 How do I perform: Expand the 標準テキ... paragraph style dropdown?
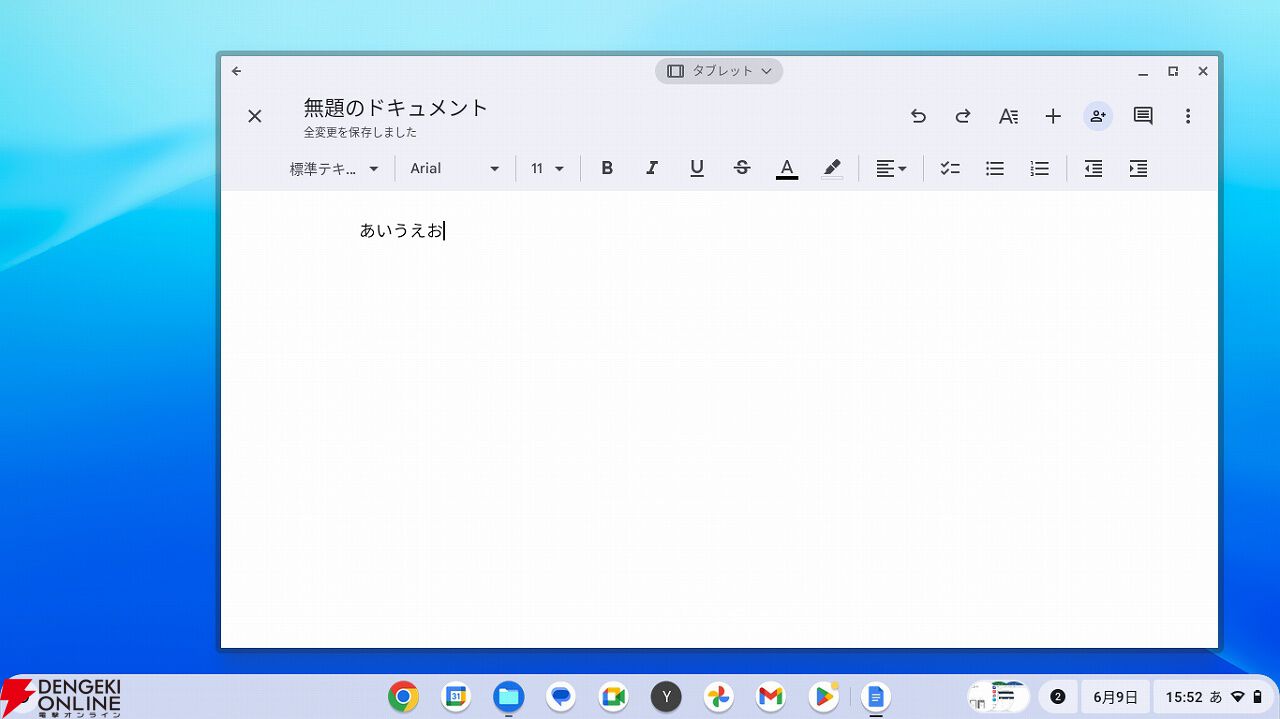click(335, 169)
